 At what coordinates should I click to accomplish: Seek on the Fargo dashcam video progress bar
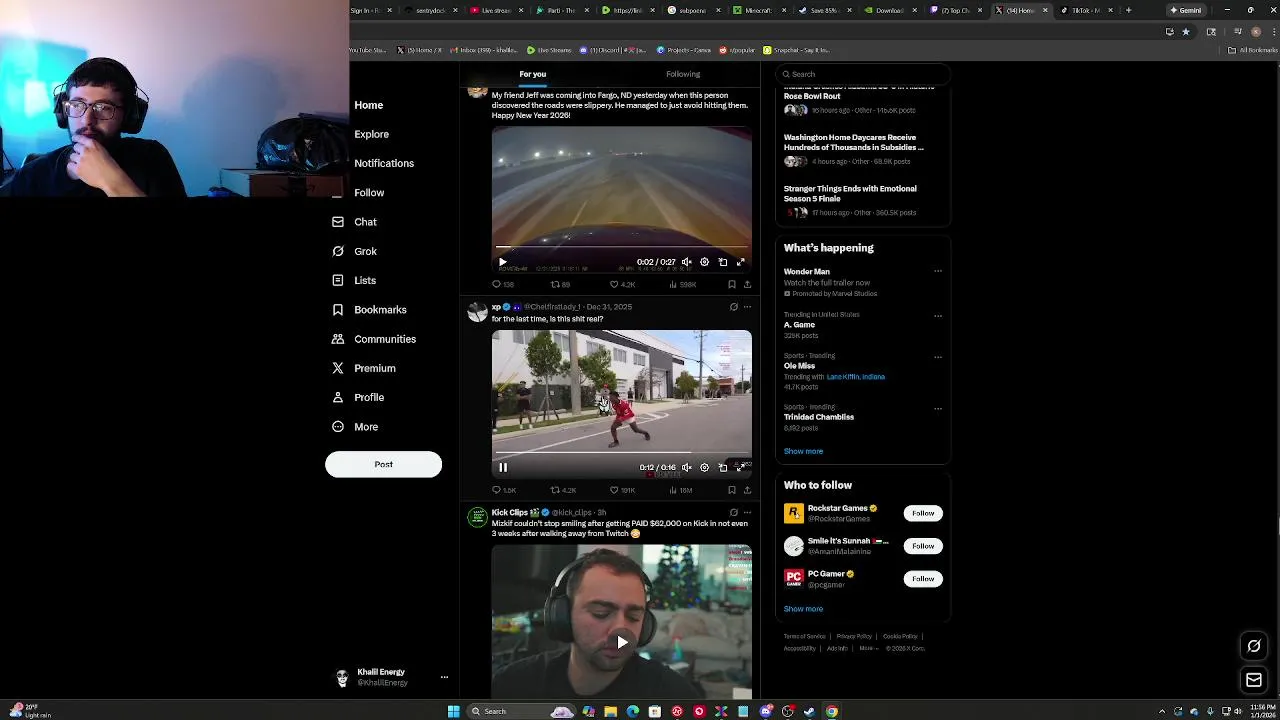621,247
